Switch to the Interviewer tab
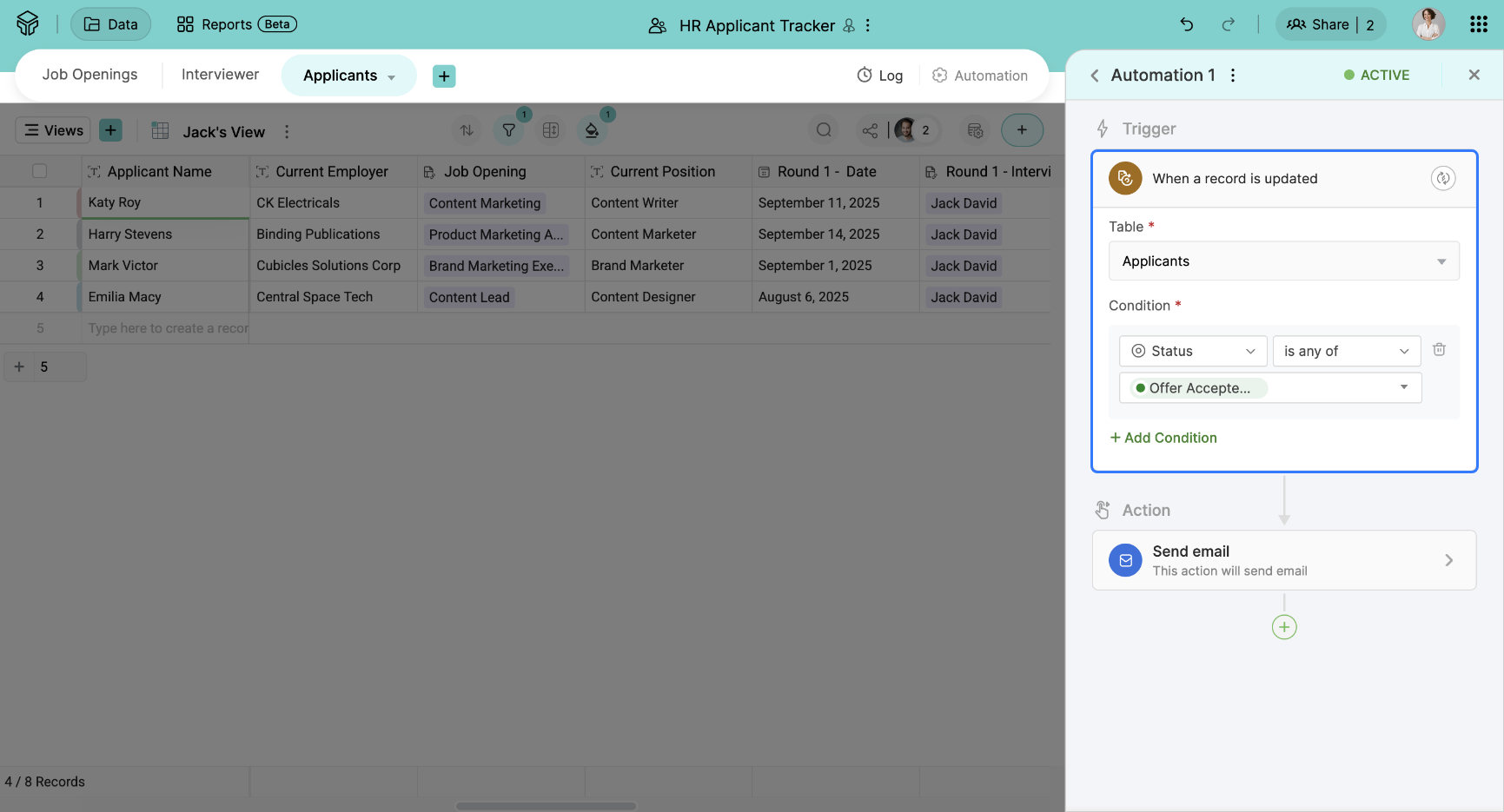The height and width of the screenshot is (812, 1504). [220, 75]
